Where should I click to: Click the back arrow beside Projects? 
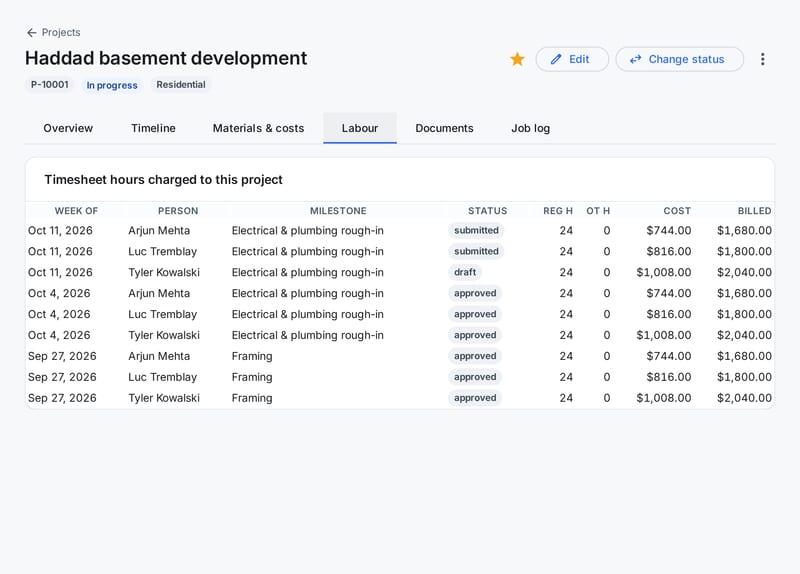(32, 33)
